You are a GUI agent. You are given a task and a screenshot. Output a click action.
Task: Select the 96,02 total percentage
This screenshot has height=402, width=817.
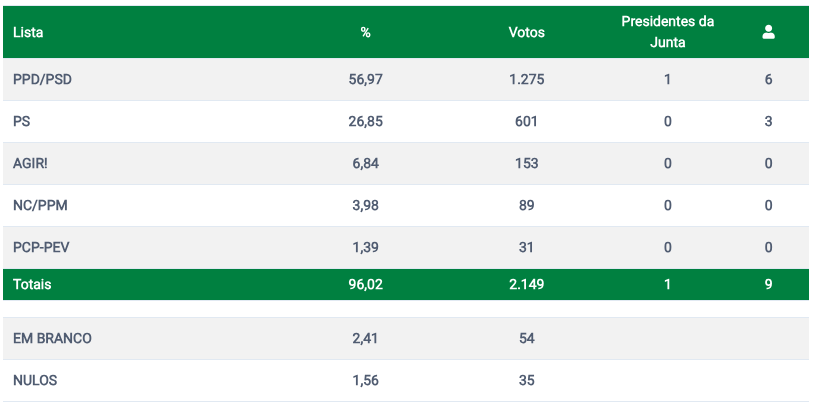tap(365, 284)
